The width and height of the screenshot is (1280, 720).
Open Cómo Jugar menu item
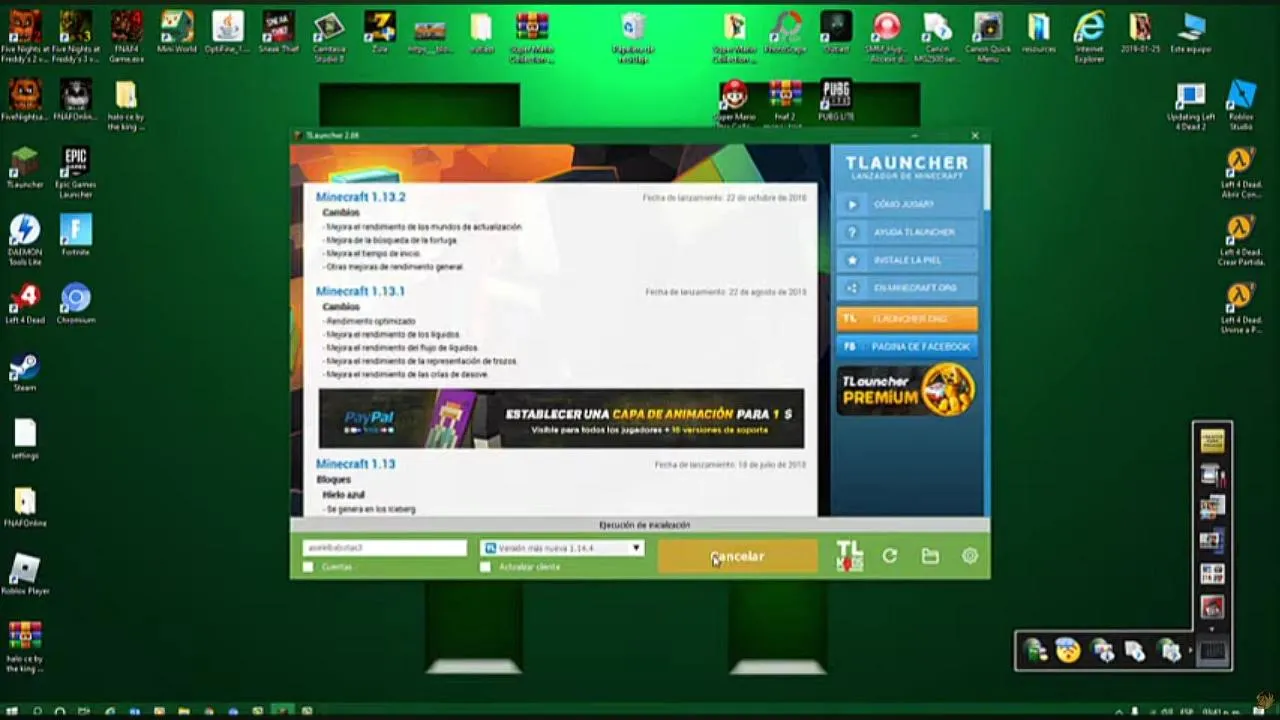point(907,204)
